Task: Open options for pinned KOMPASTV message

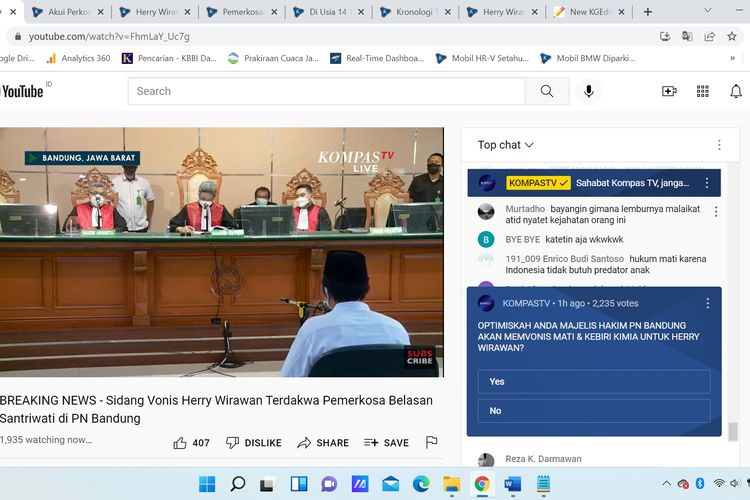Action: tap(707, 183)
